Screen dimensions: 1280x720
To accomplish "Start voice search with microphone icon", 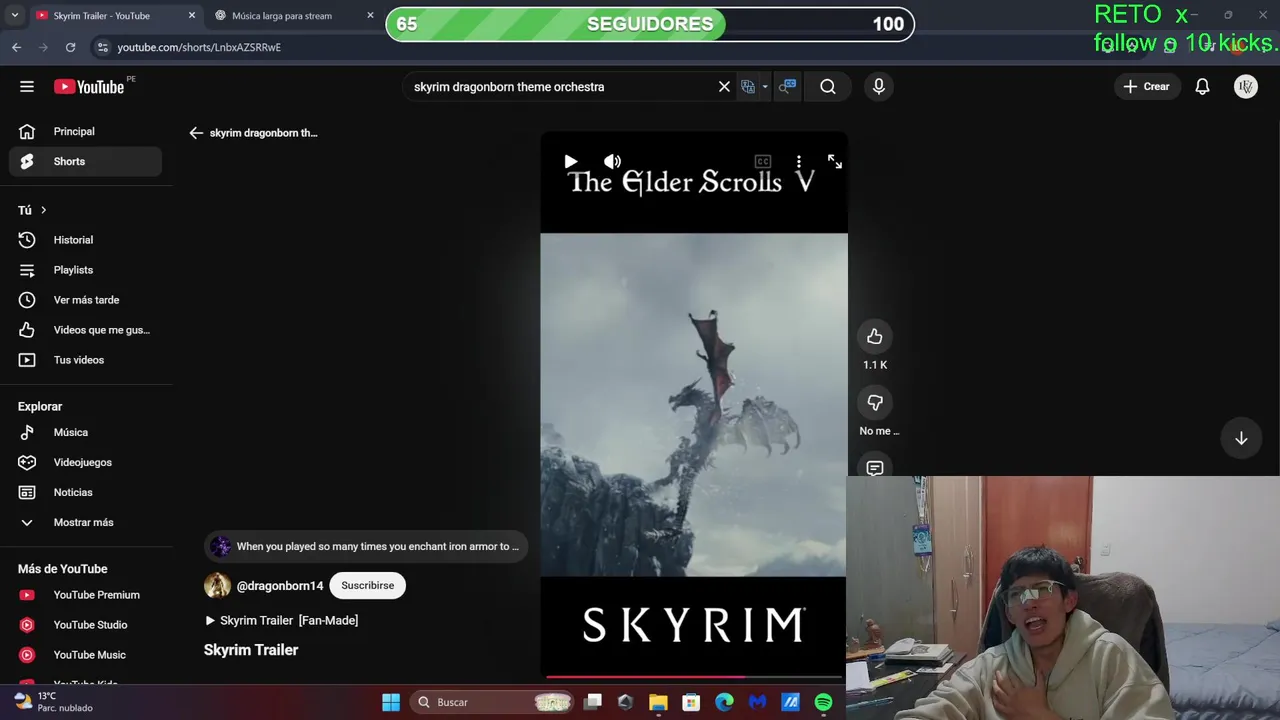I will click(878, 87).
